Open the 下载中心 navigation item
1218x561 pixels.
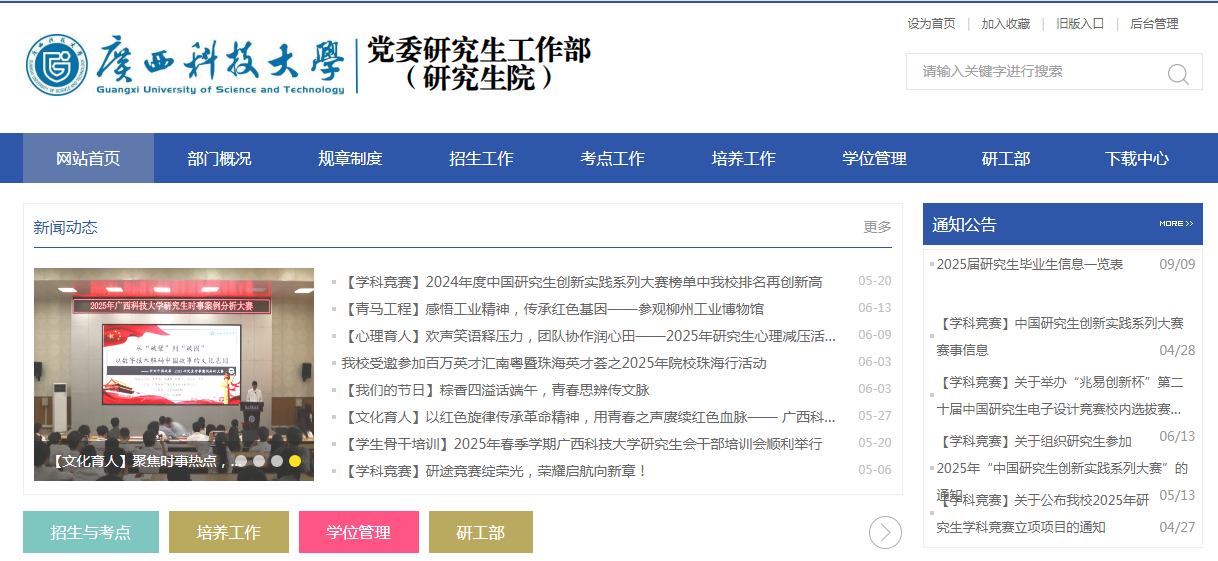tap(1136, 158)
